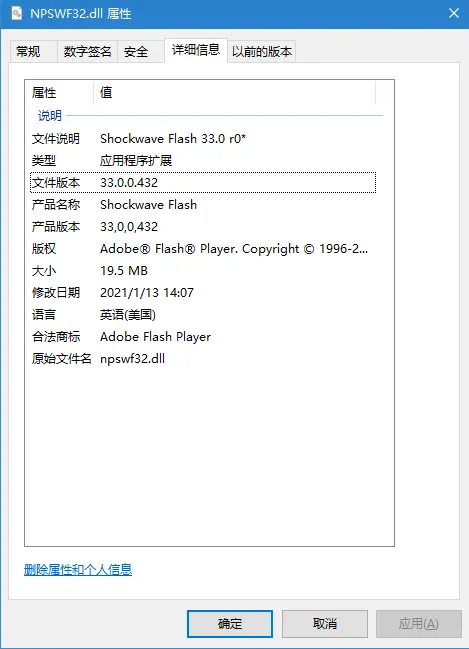Select the 文件说明 property row label
Screen dimensions: 469x649
[x=56, y=139]
